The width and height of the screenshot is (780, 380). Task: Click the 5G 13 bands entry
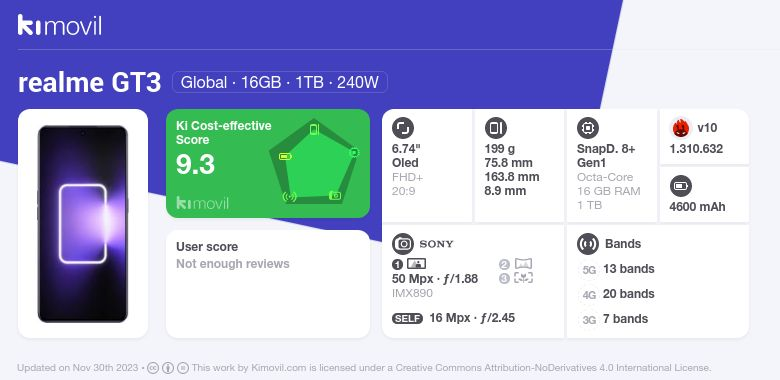tap(617, 269)
